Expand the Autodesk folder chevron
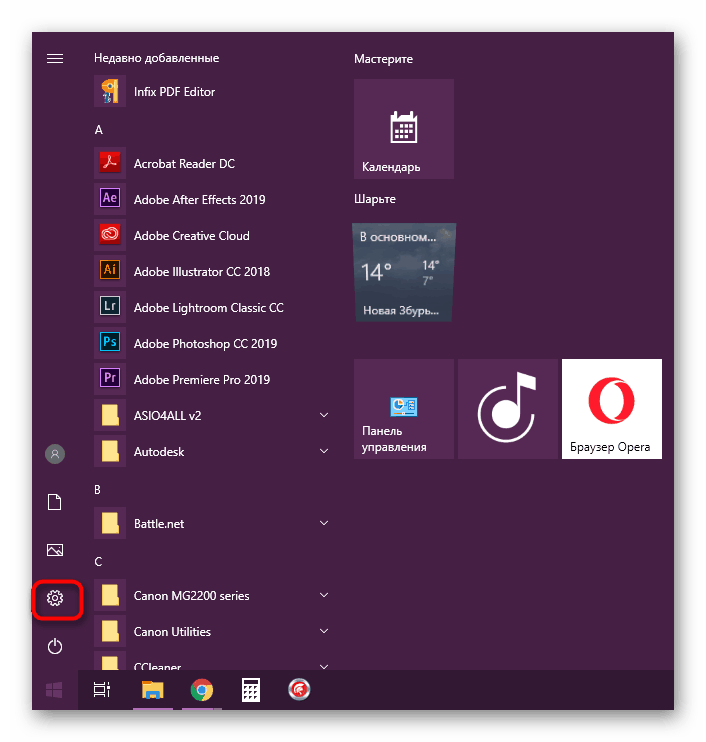 (x=324, y=451)
